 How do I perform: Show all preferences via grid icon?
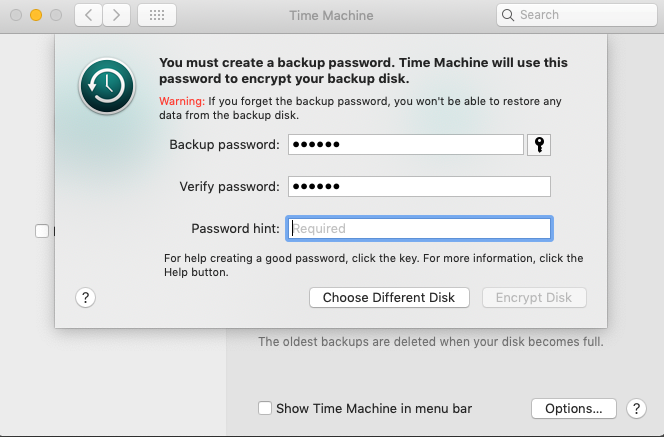(x=156, y=15)
